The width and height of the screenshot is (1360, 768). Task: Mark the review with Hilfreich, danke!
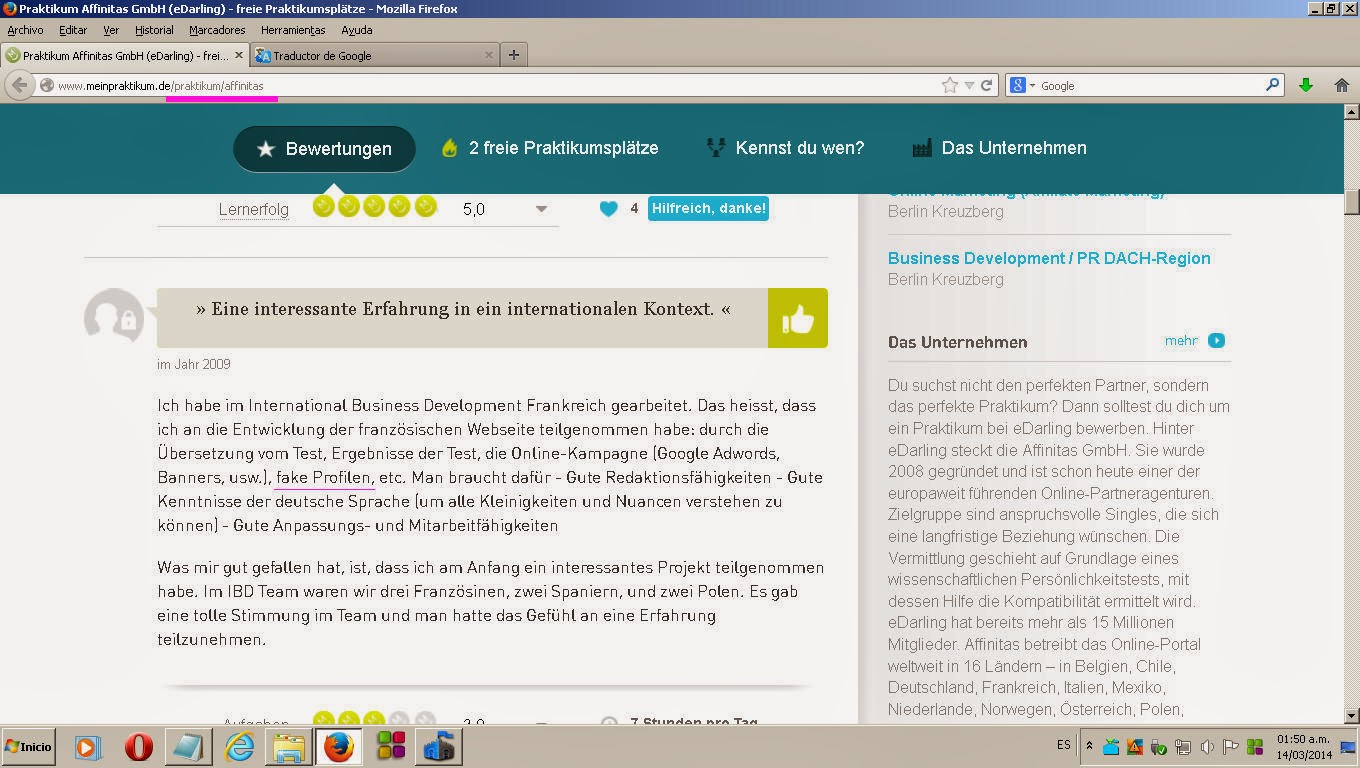pos(708,208)
